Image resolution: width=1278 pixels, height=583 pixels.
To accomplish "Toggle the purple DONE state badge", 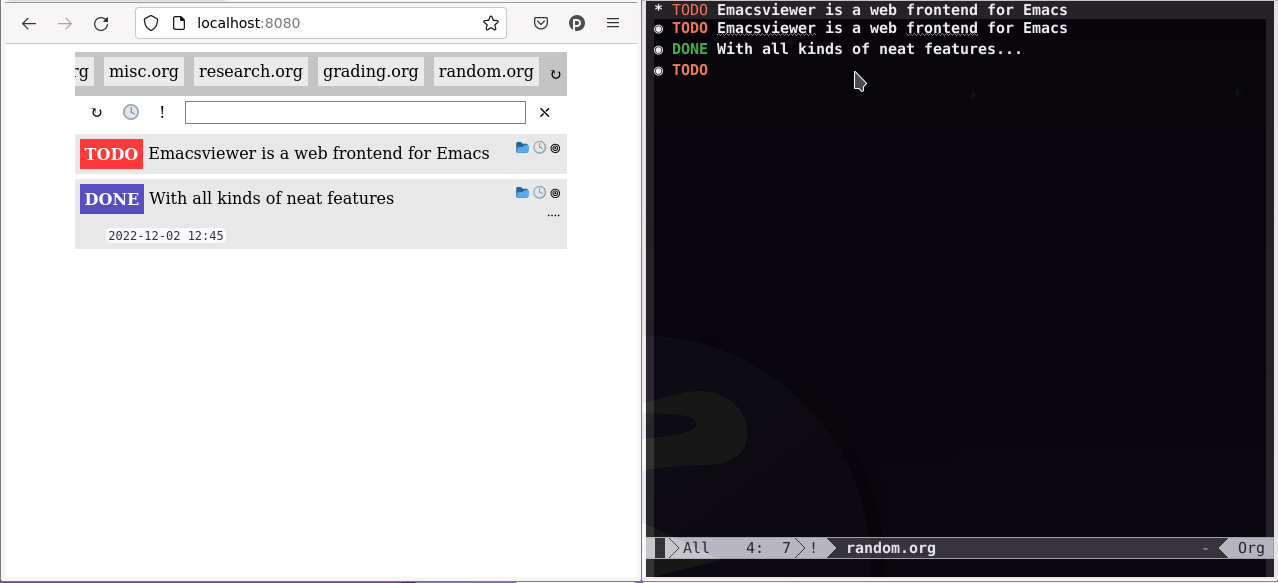I will [112, 199].
